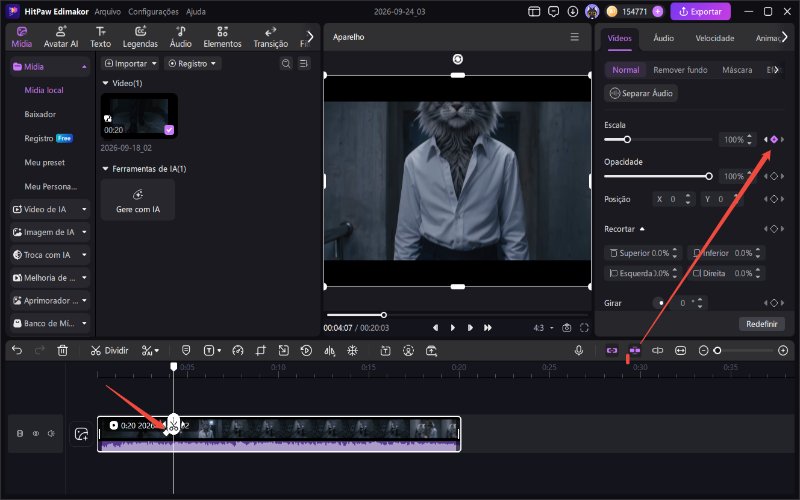Collapse the Ferramentas de IA(1) section
This screenshot has width=800, height=500.
[105, 168]
